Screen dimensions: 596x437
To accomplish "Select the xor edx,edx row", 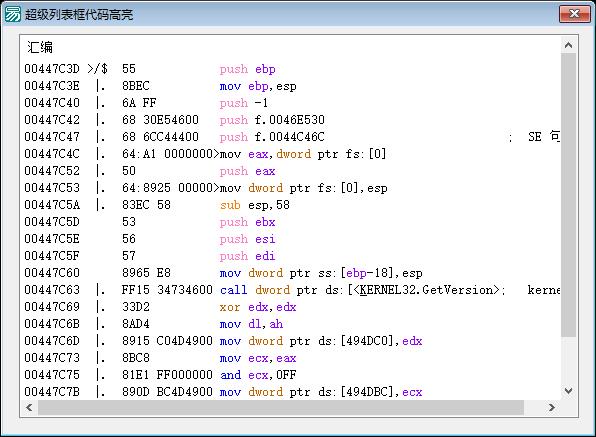I will pyautogui.click(x=291, y=307).
